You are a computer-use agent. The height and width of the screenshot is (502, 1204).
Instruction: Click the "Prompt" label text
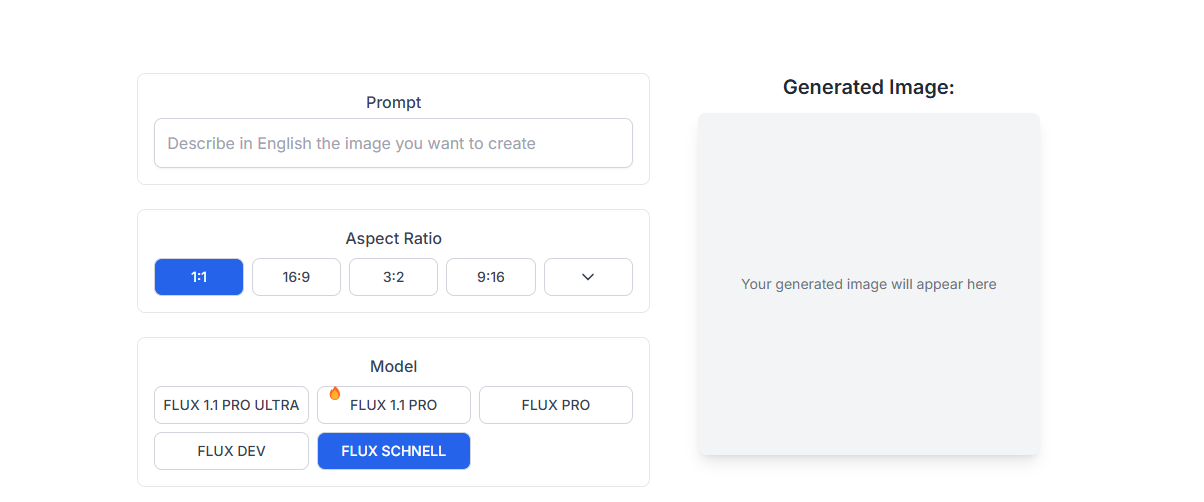394,102
